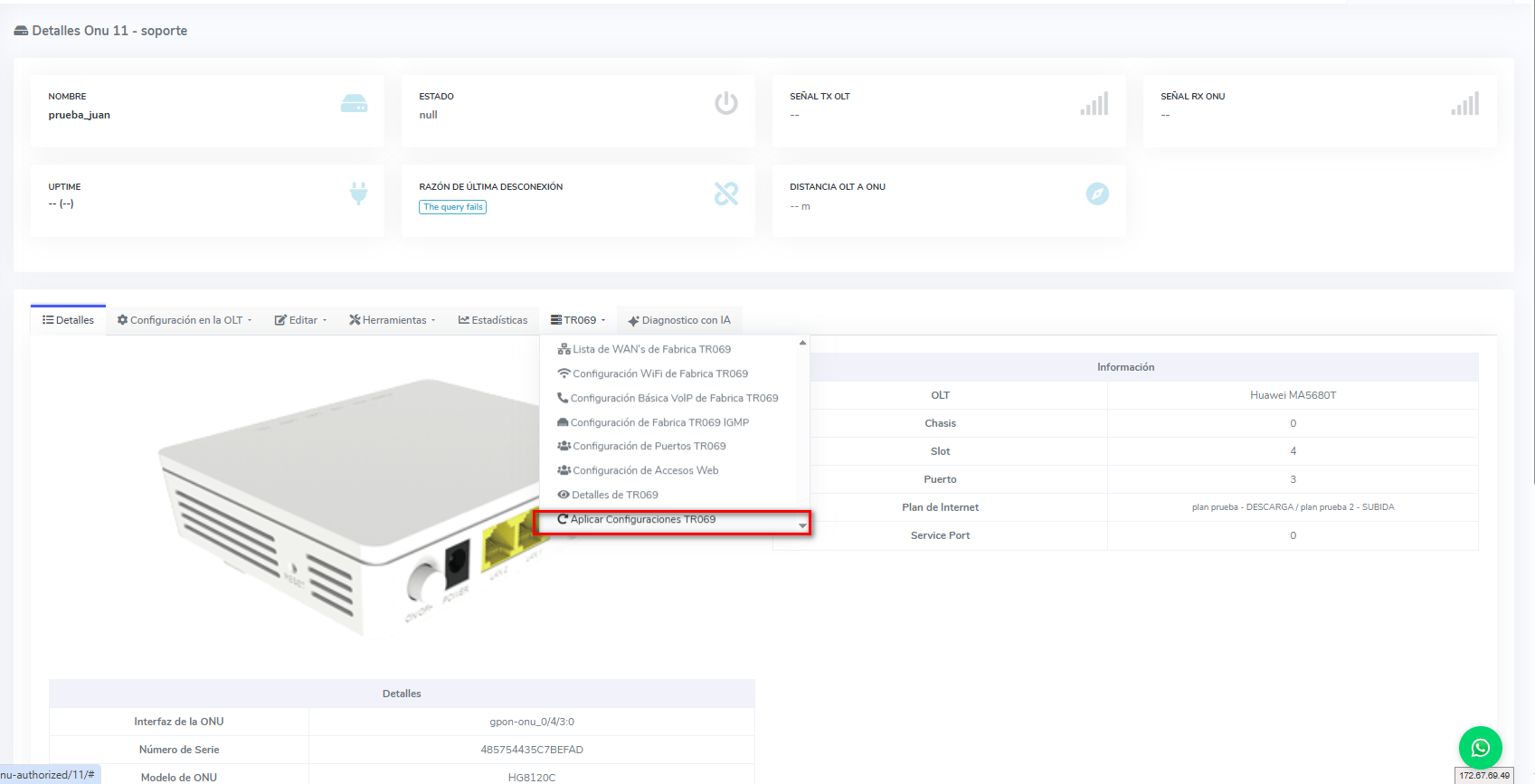Click the broken link icon in disconnection card

point(725,194)
